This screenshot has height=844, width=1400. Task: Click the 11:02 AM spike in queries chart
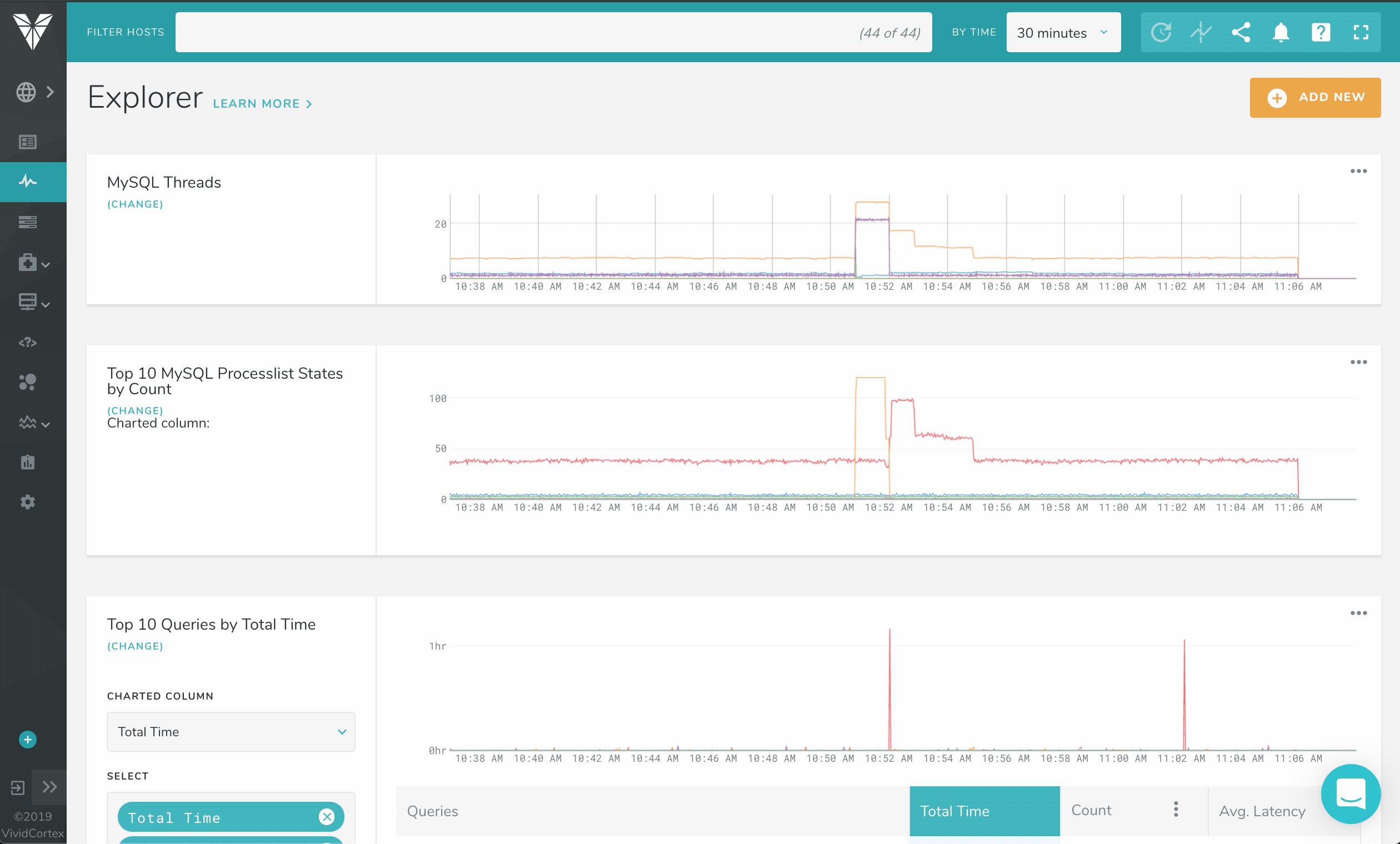click(1184, 694)
